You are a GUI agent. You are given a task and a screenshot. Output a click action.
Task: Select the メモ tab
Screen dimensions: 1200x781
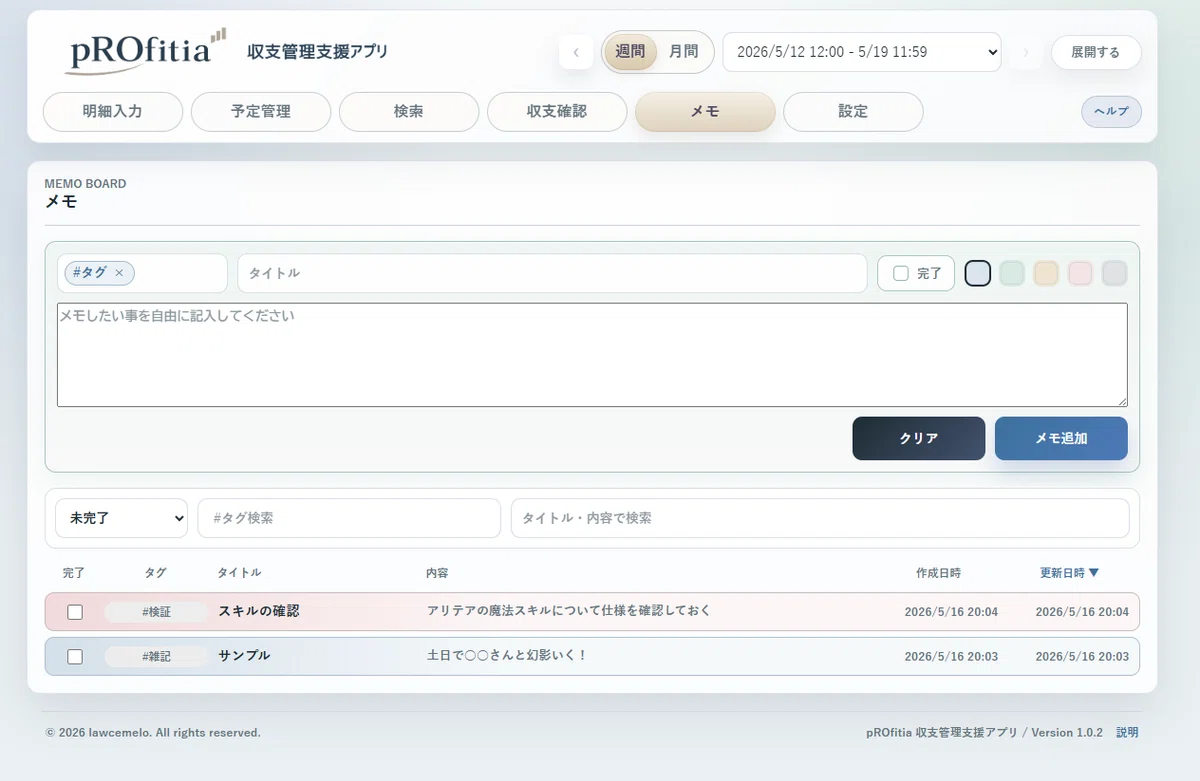pyautogui.click(x=705, y=112)
